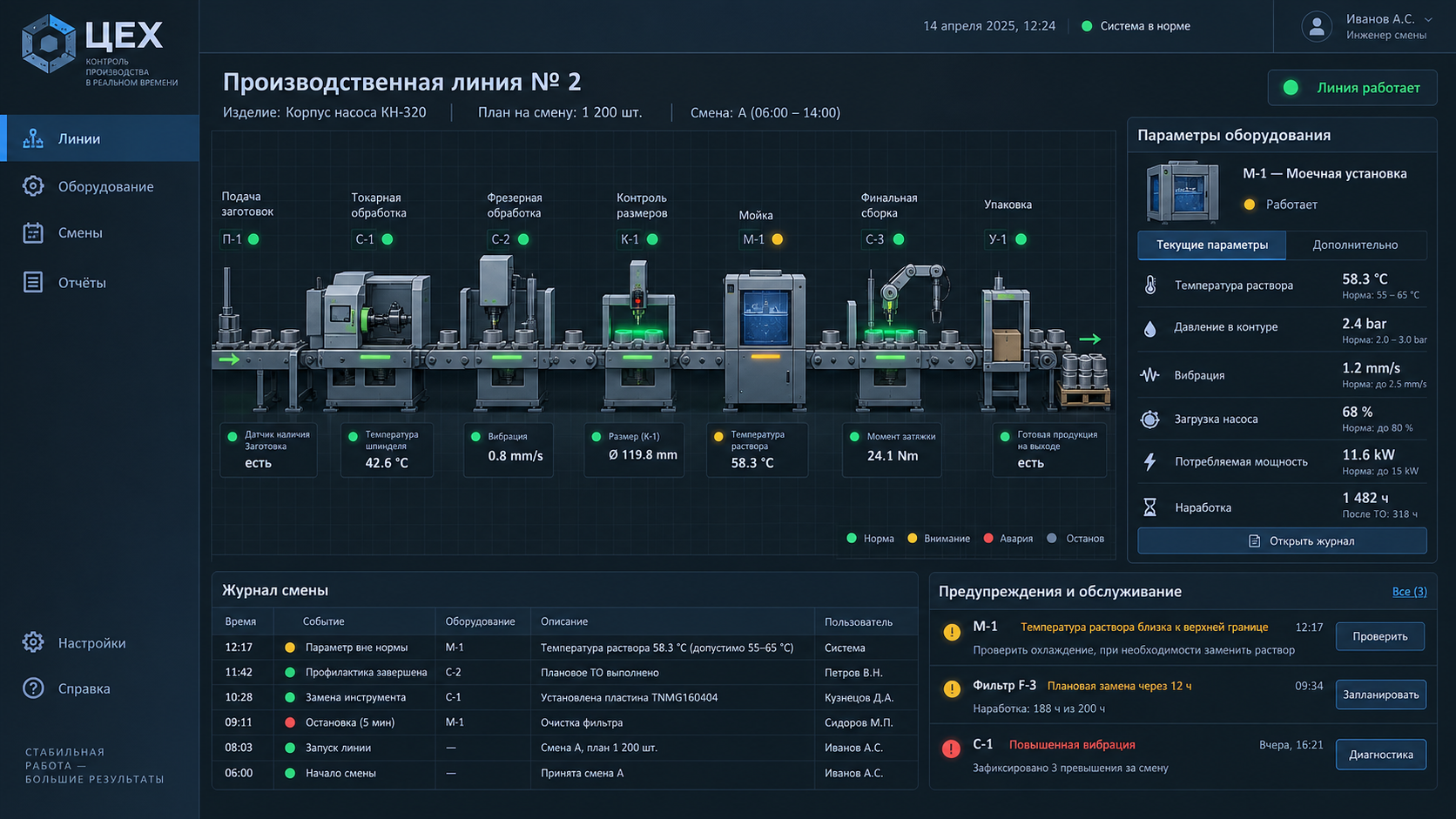Click the pump load icon for Загрузка насоса
Screen dimensions: 1456x819
(x=1150, y=420)
